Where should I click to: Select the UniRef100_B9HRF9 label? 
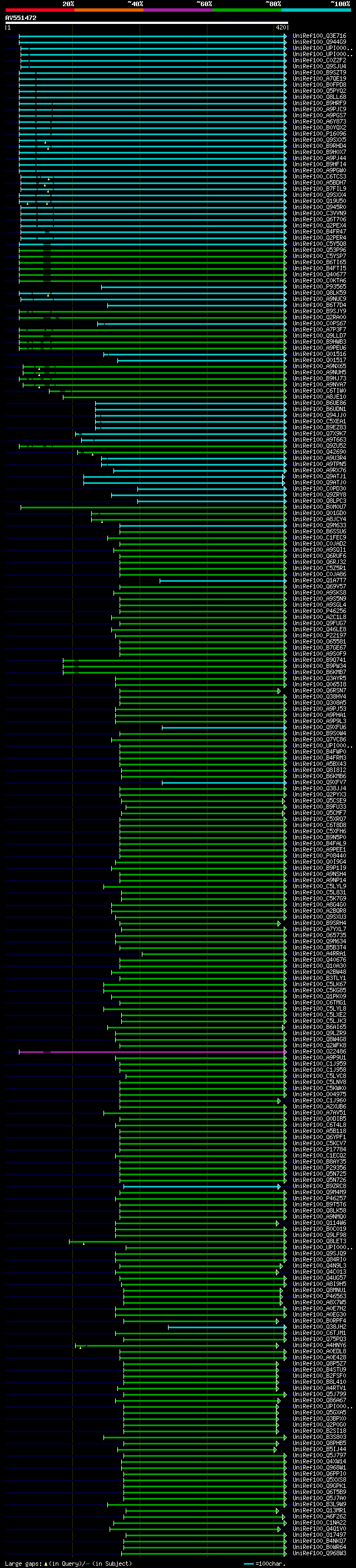click(x=319, y=103)
